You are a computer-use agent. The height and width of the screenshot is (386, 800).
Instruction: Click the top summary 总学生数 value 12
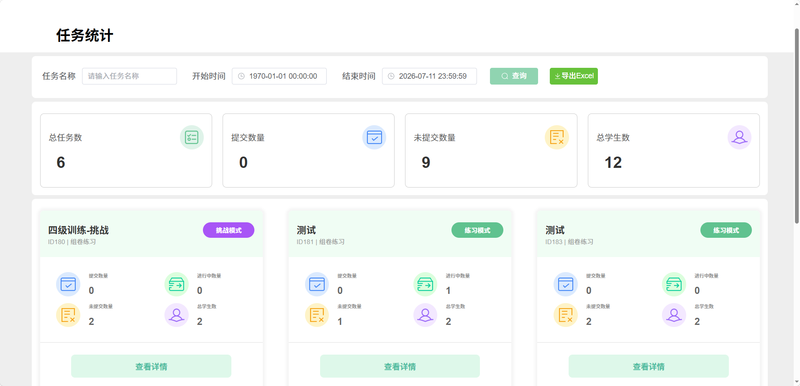click(613, 162)
